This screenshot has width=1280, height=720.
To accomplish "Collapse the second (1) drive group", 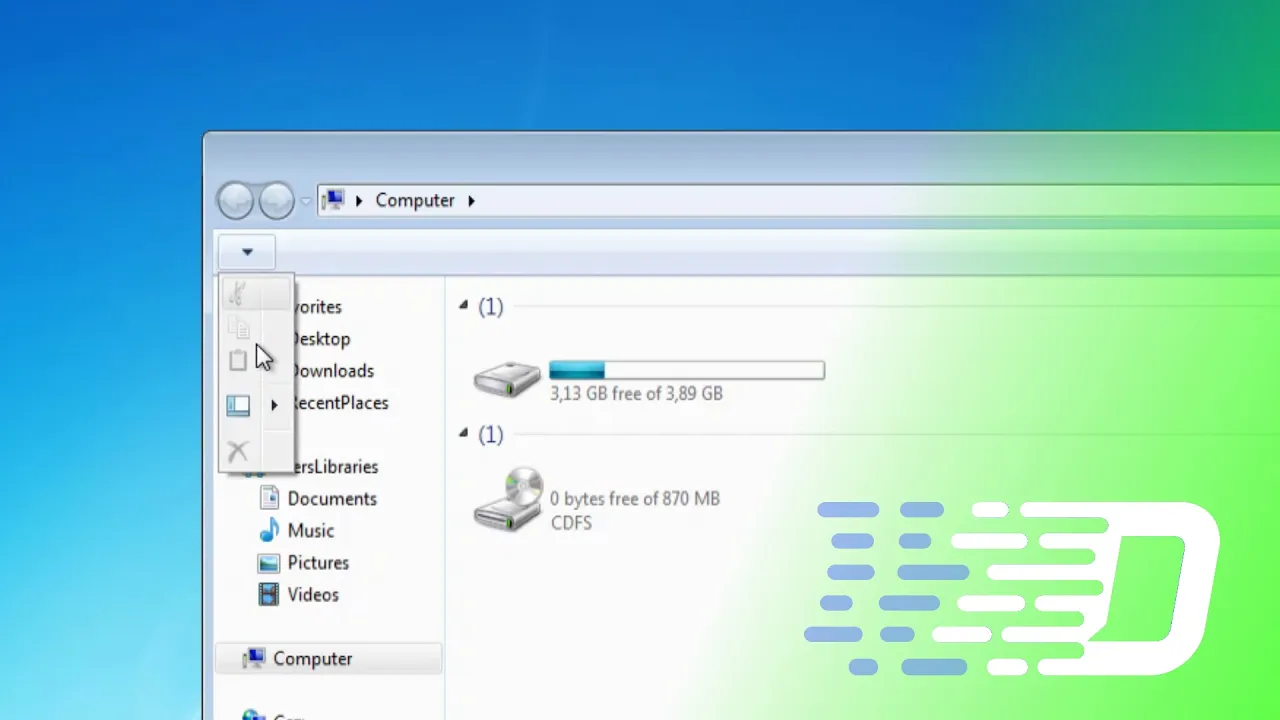I will [463, 432].
